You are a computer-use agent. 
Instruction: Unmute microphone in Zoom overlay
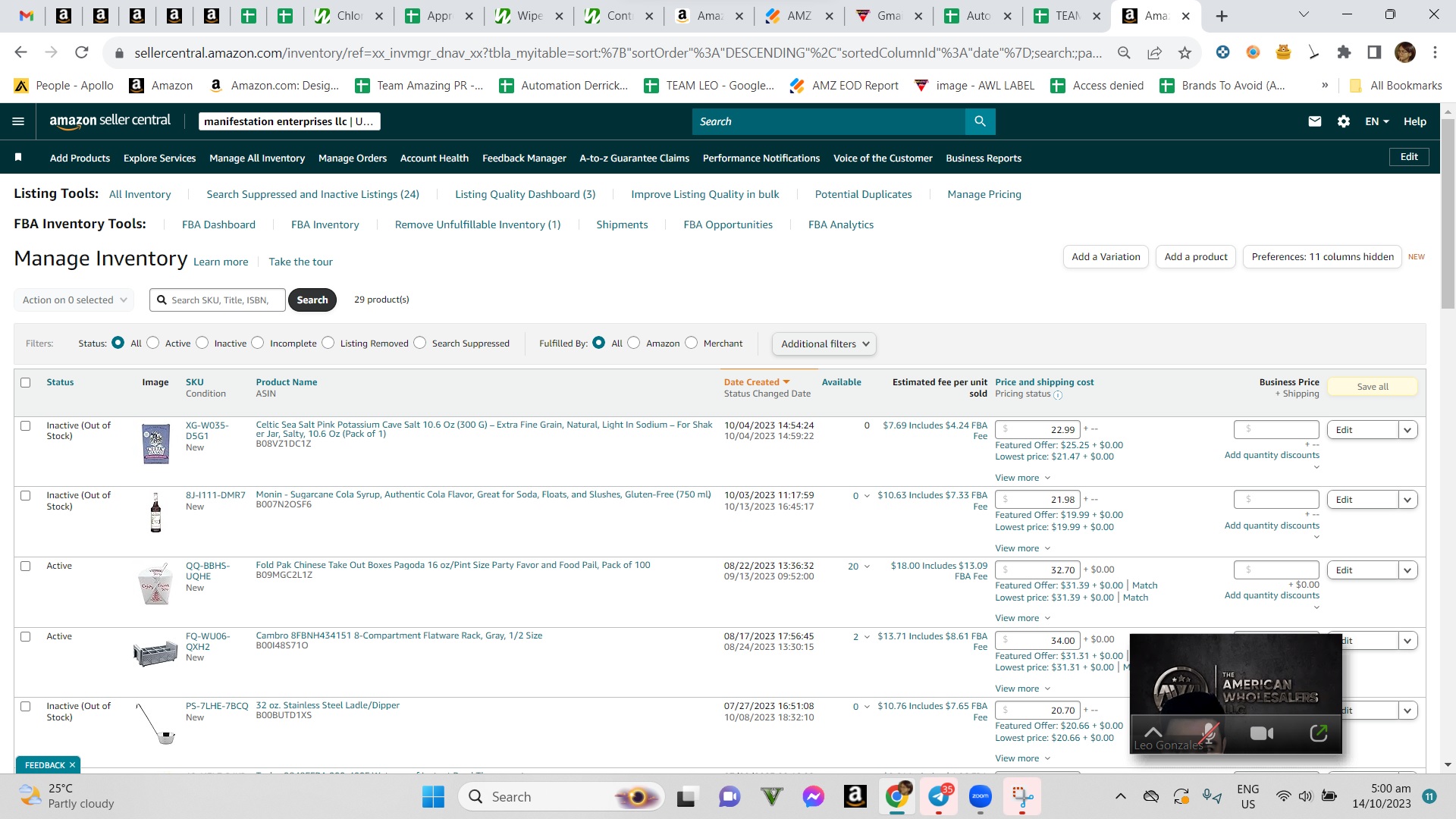pos(1209,733)
